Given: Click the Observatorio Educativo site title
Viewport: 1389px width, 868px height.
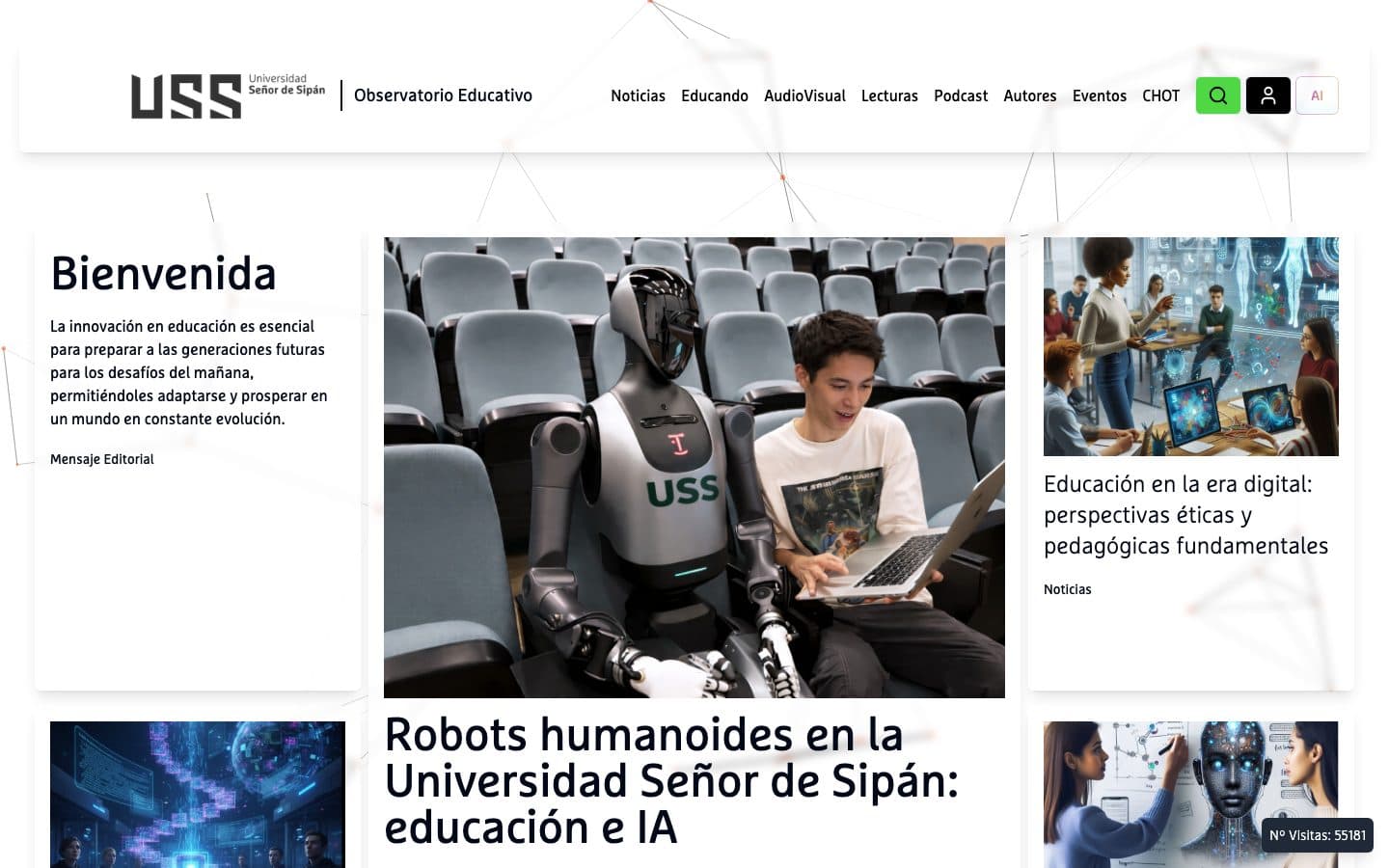Looking at the screenshot, I should point(443,95).
